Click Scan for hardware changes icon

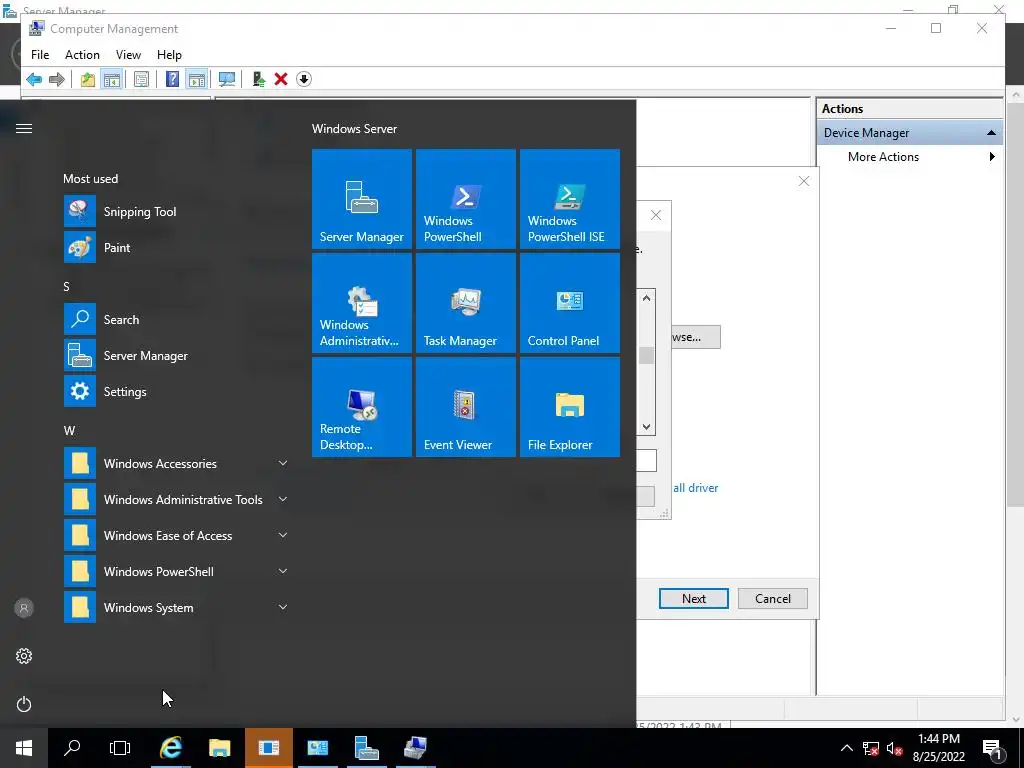tap(227, 80)
